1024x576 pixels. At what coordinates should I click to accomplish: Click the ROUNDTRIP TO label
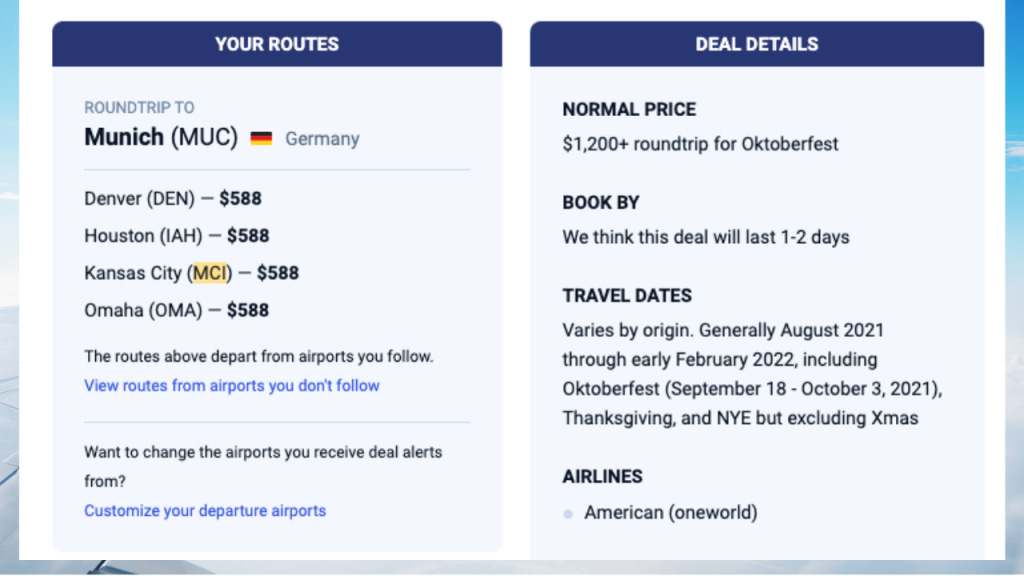(139, 107)
